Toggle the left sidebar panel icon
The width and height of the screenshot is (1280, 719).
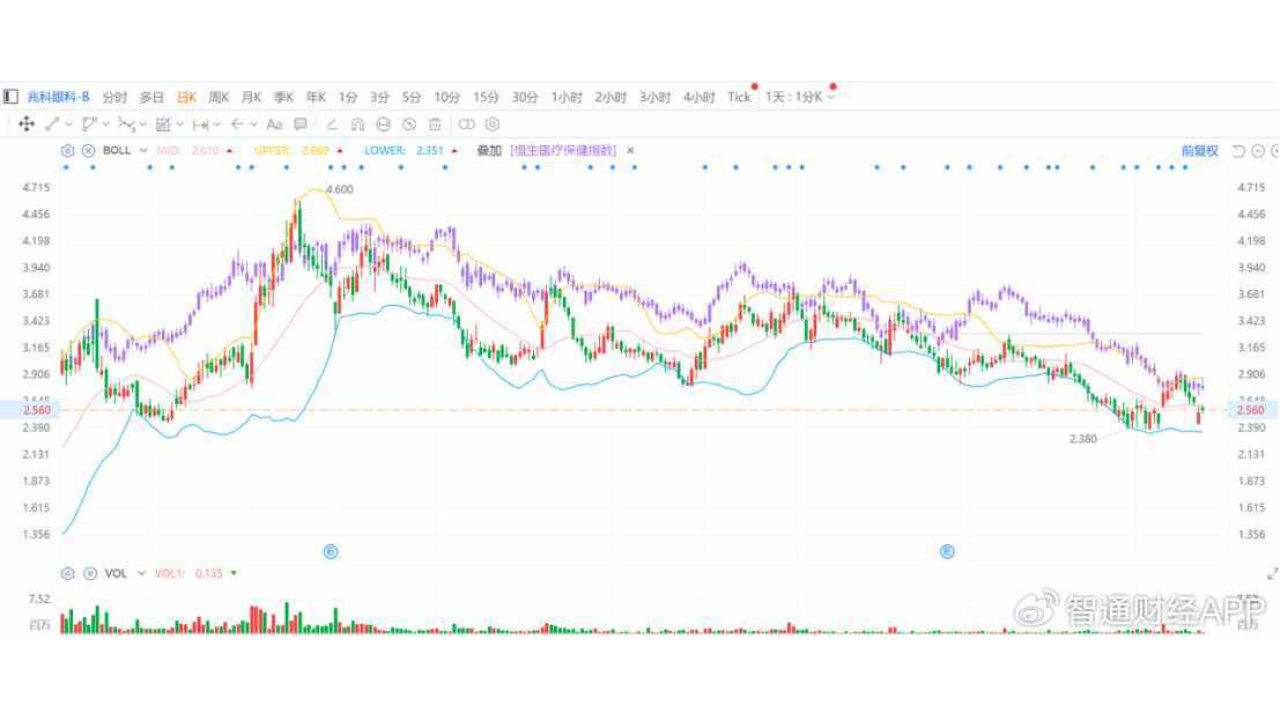pos(10,97)
